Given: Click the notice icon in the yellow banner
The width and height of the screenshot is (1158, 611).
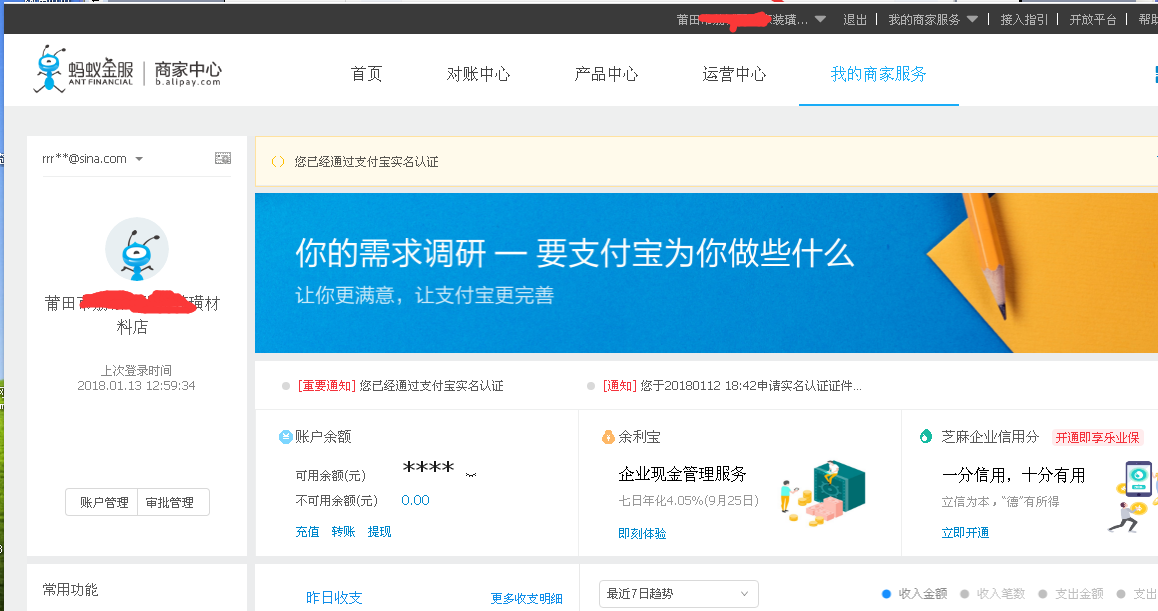Looking at the screenshot, I should coord(278,162).
